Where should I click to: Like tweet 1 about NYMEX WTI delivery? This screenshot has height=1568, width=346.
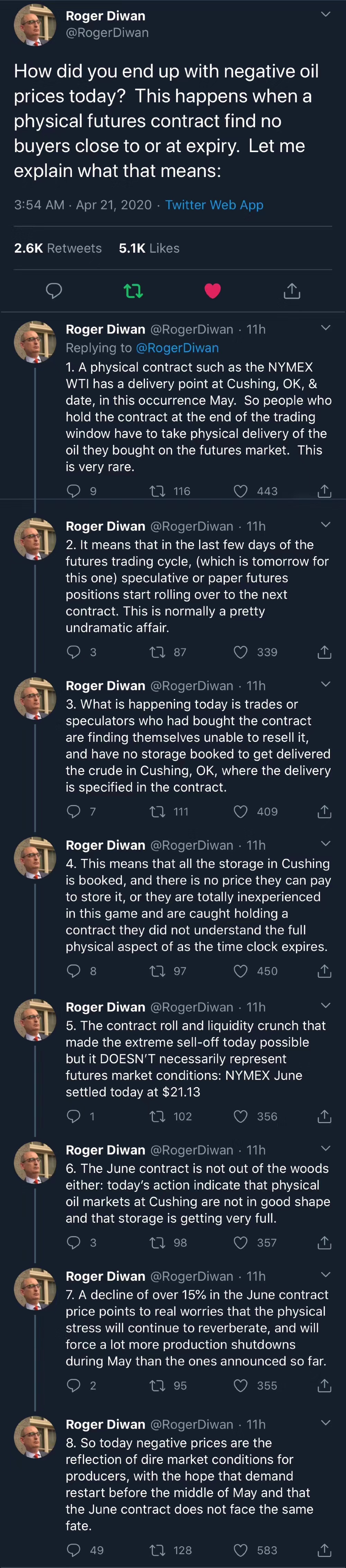pyautogui.click(x=240, y=491)
